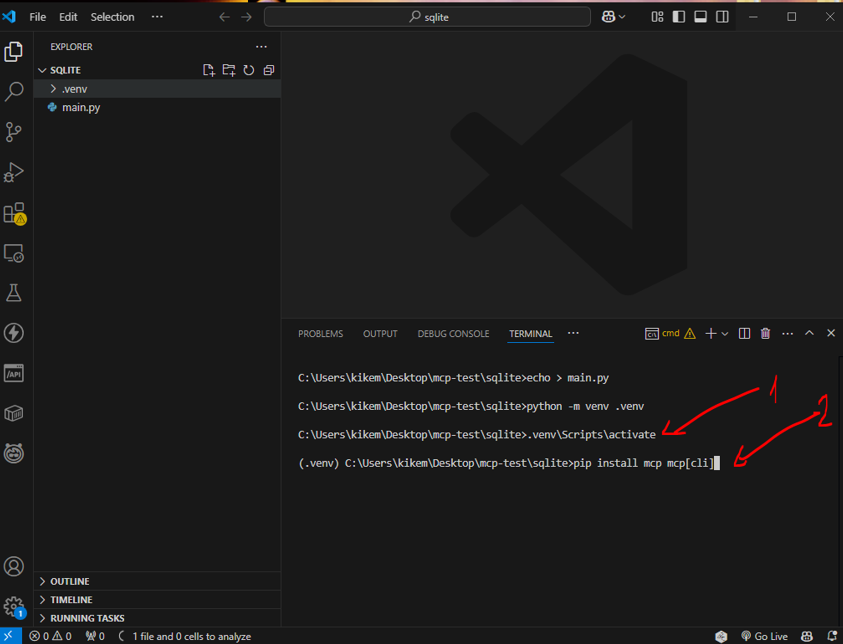The height and width of the screenshot is (644, 843).
Task: Click Go Live in status bar
Action: [x=765, y=636]
